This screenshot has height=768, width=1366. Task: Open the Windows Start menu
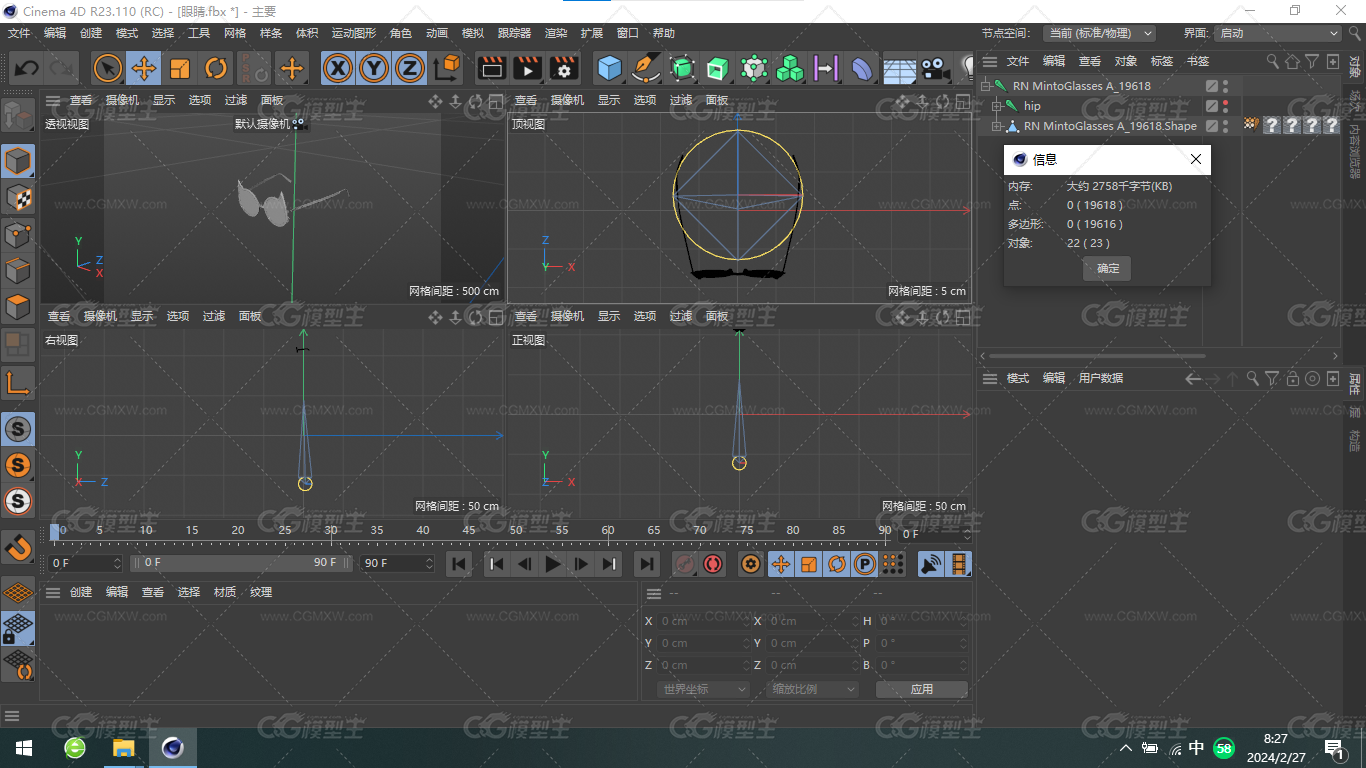click(23, 748)
